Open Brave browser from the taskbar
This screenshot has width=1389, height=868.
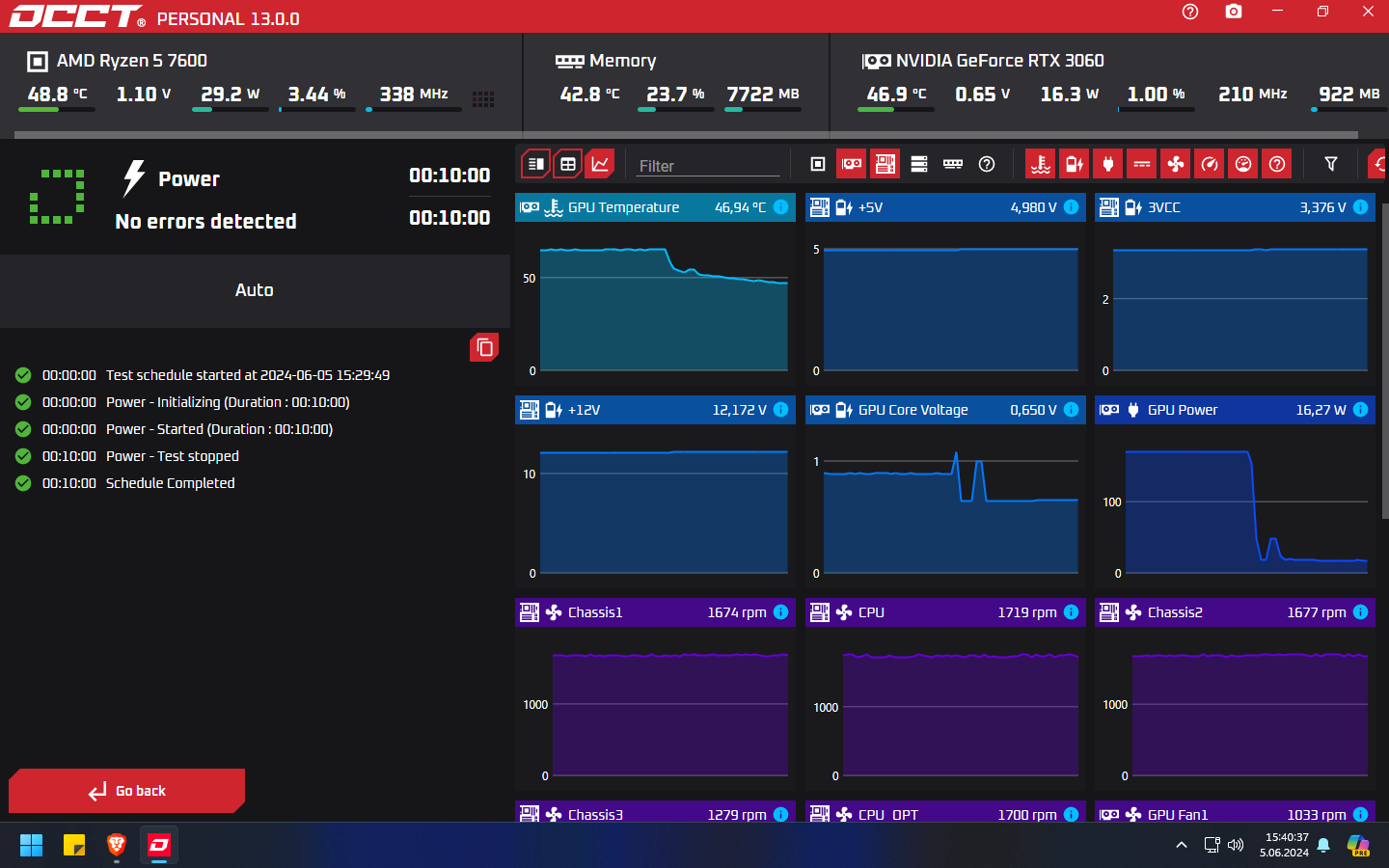[x=117, y=846]
